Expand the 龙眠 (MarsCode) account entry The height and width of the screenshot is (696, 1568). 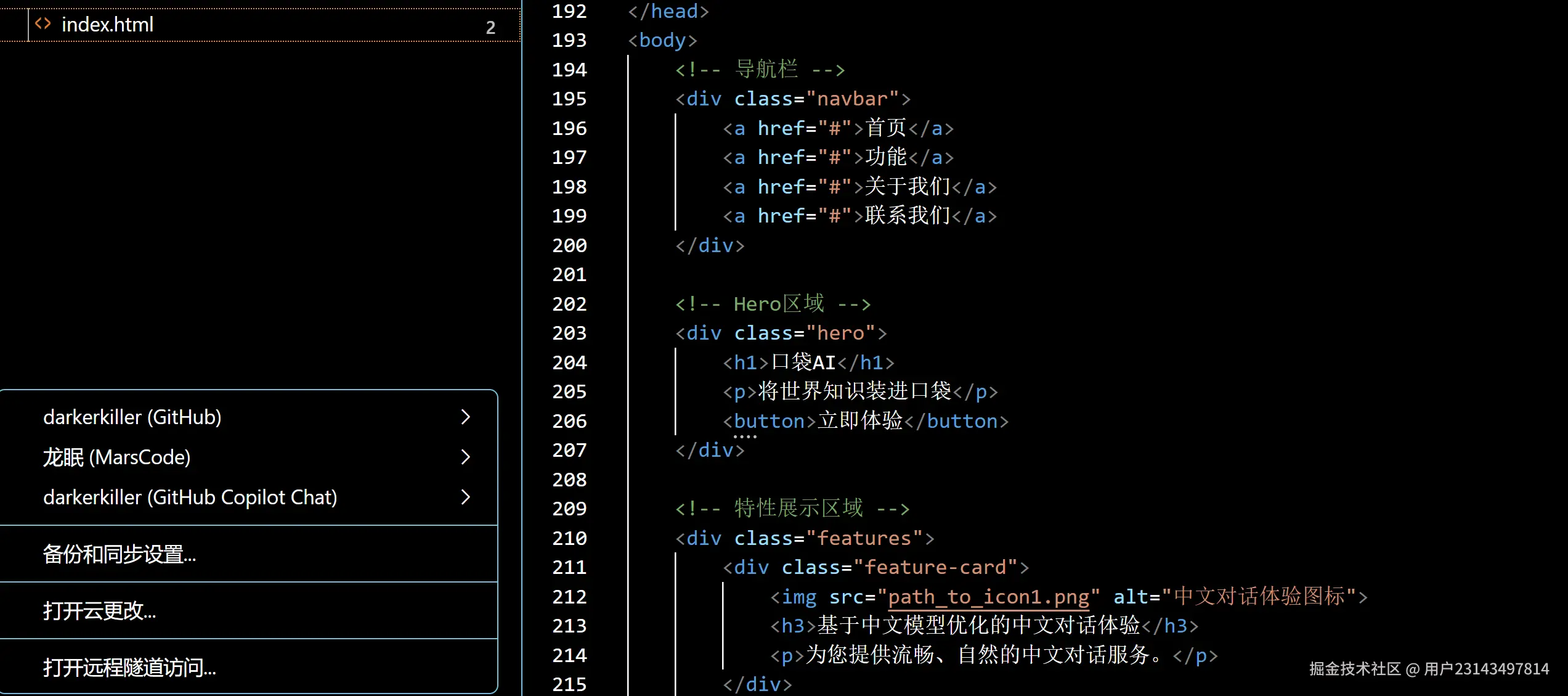tap(466, 457)
